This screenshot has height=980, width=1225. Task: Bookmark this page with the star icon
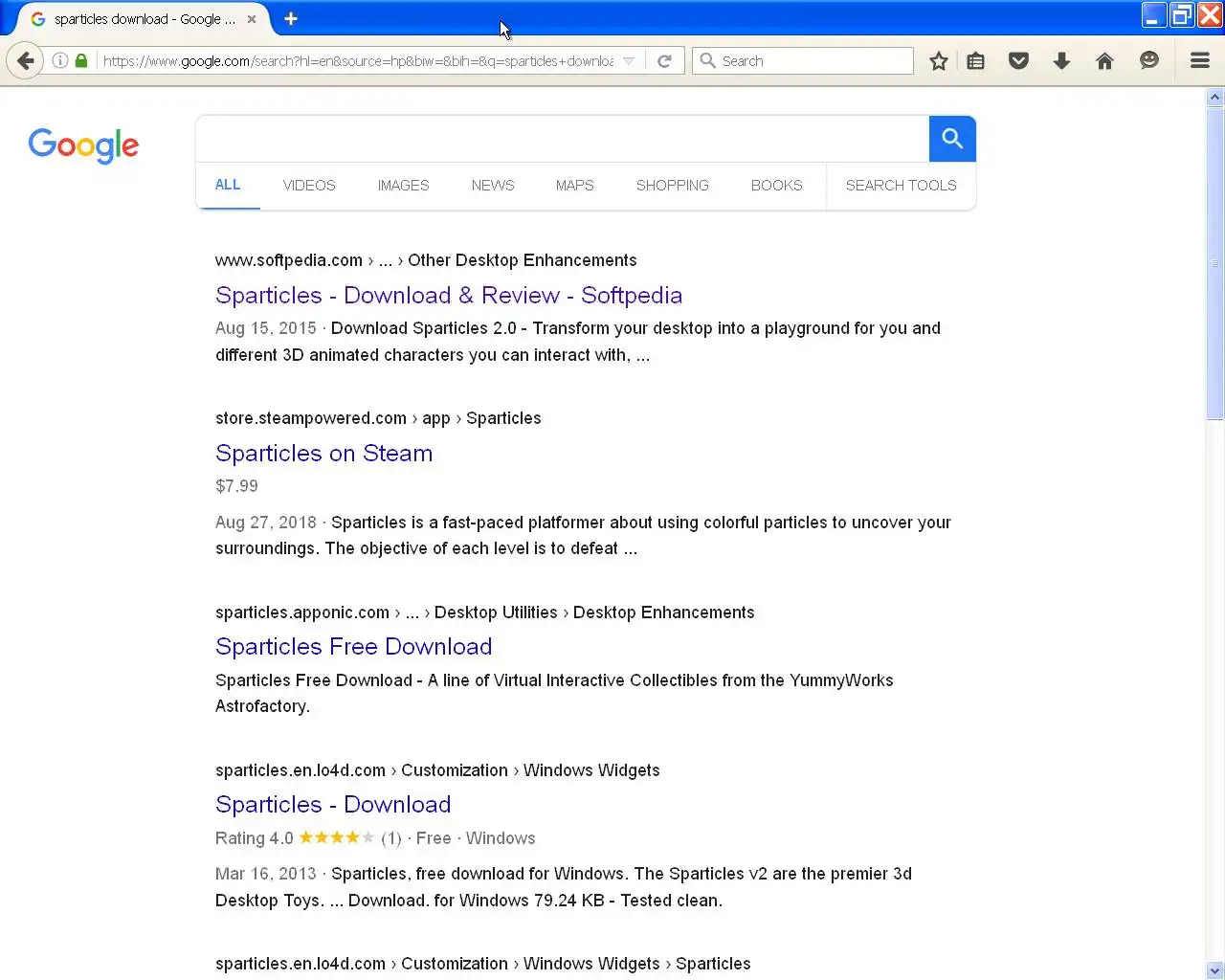click(x=939, y=60)
